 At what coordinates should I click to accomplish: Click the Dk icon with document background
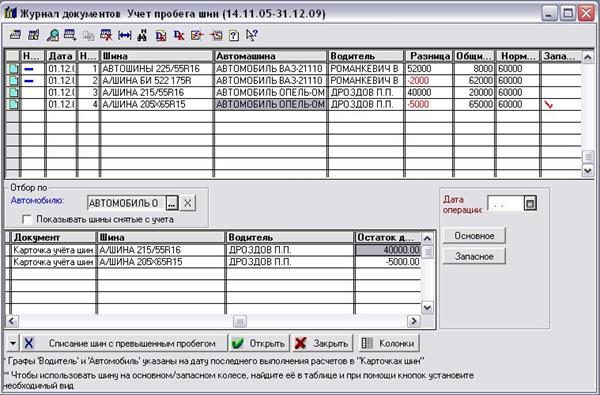click(161, 36)
